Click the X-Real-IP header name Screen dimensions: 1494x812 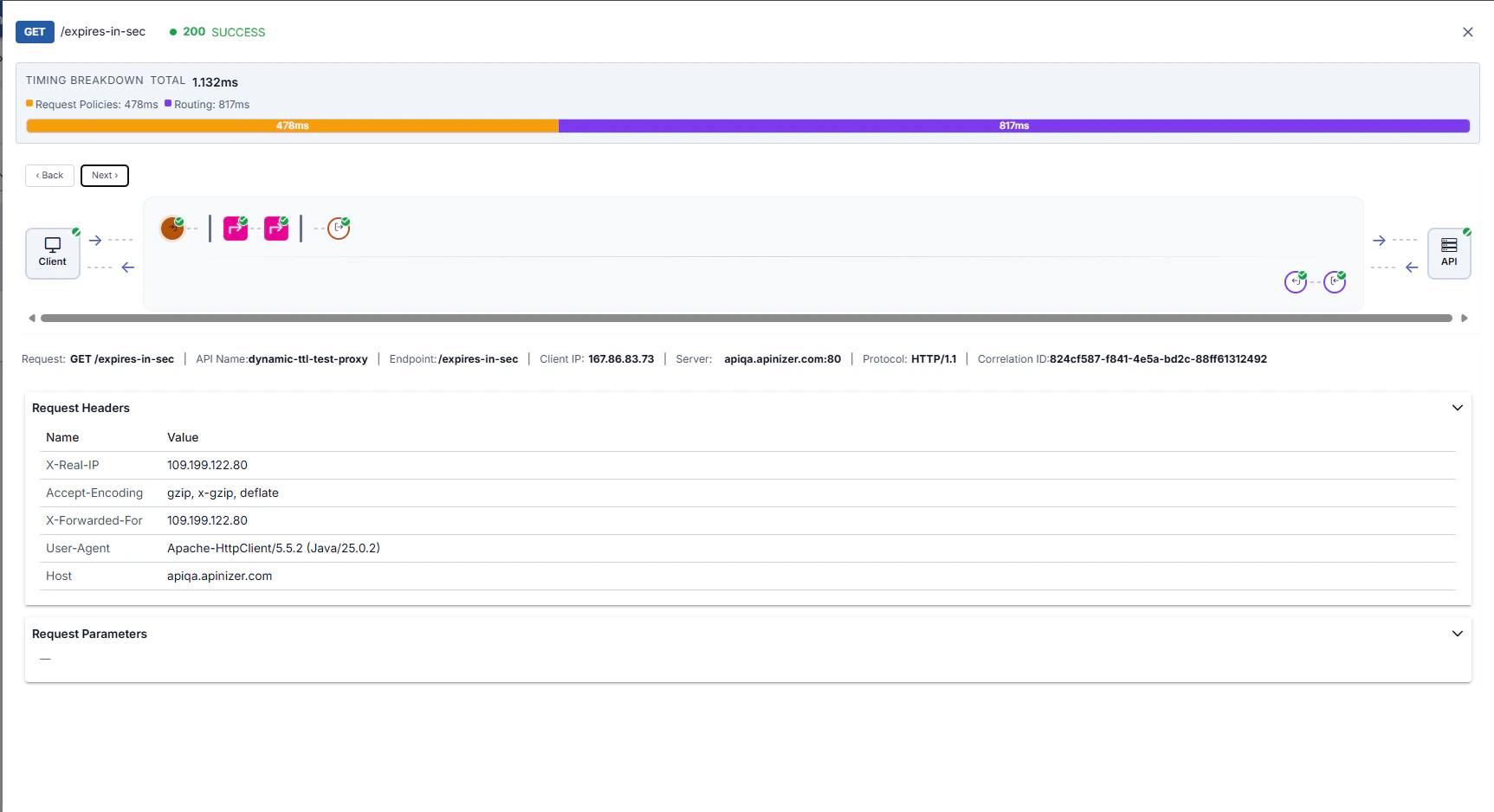(x=73, y=465)
